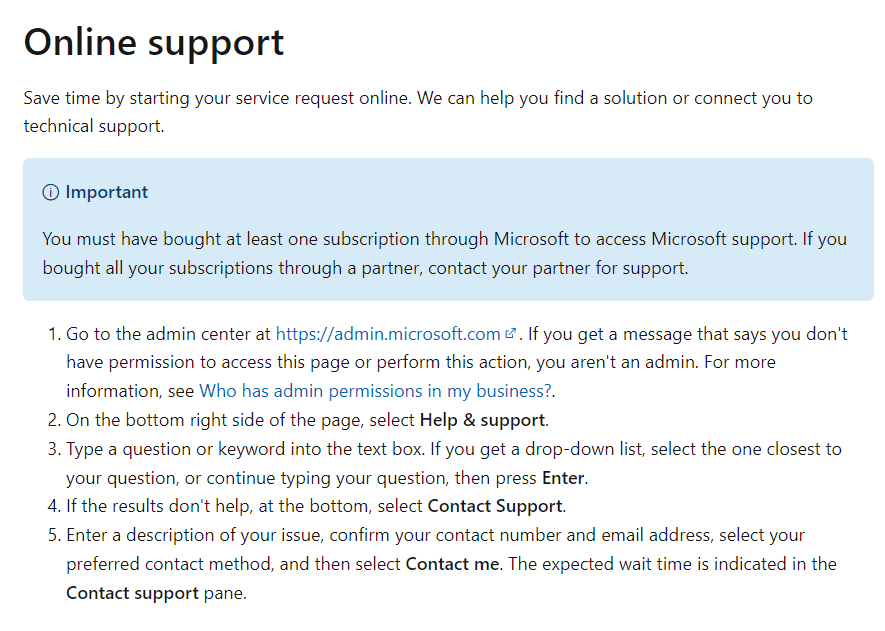Click the 'Save time by starting' intro paragraph
Image resolution: width=885 pixels, height=631 pixels.
click(418, 112)
